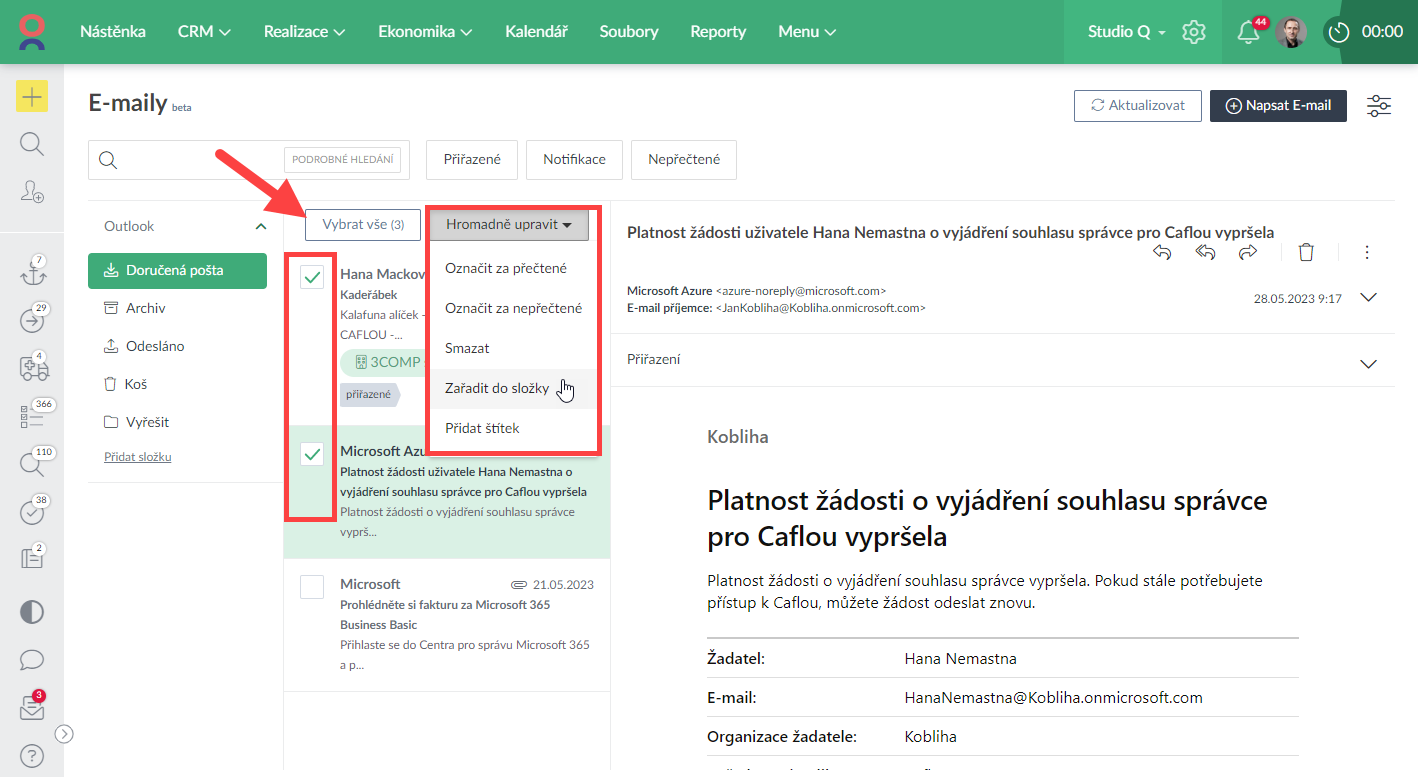
Task: Choose Zařadit do složky menu option
Action: (513, 388)
